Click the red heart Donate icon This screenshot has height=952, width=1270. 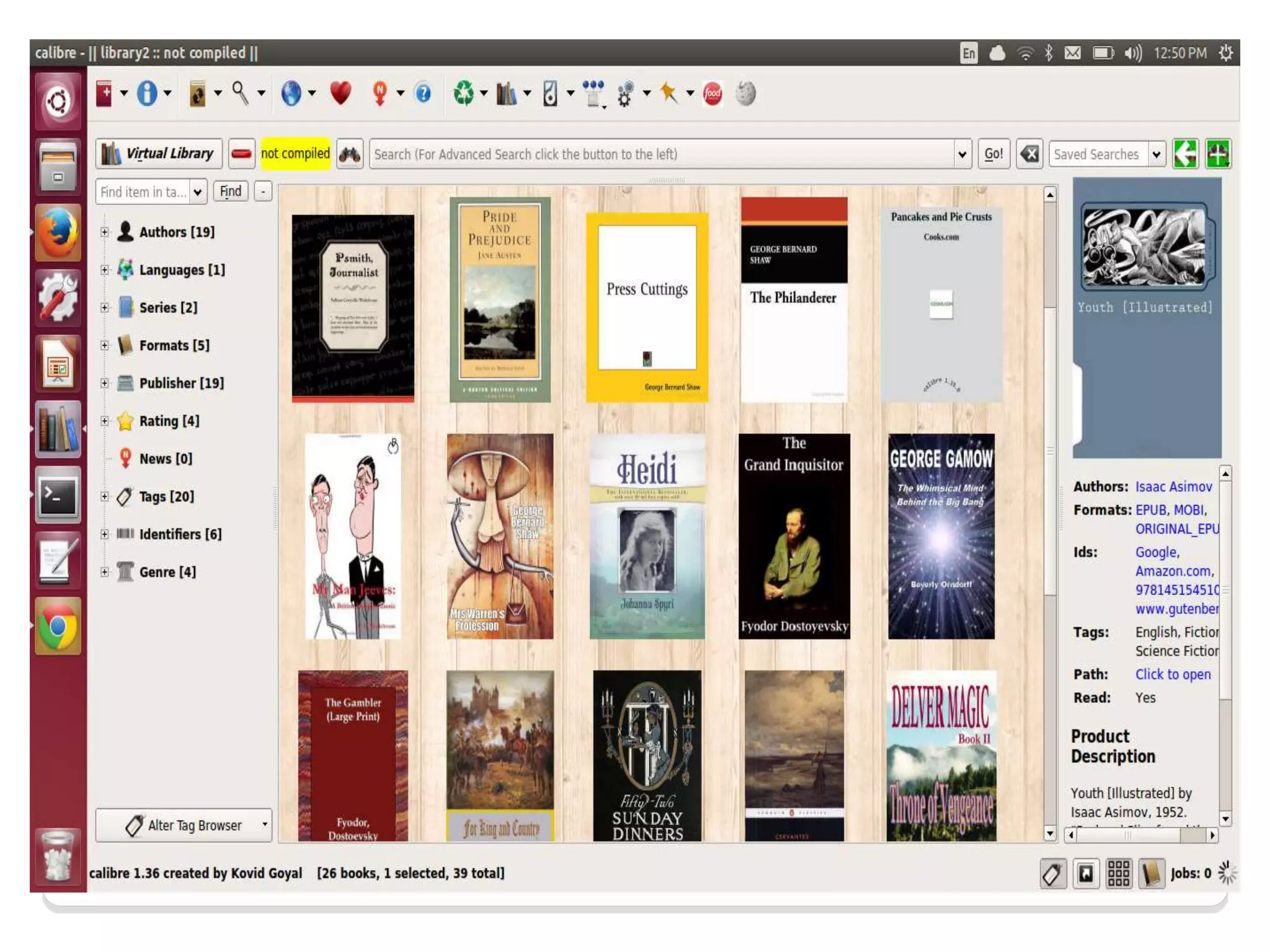click(340, 94)
